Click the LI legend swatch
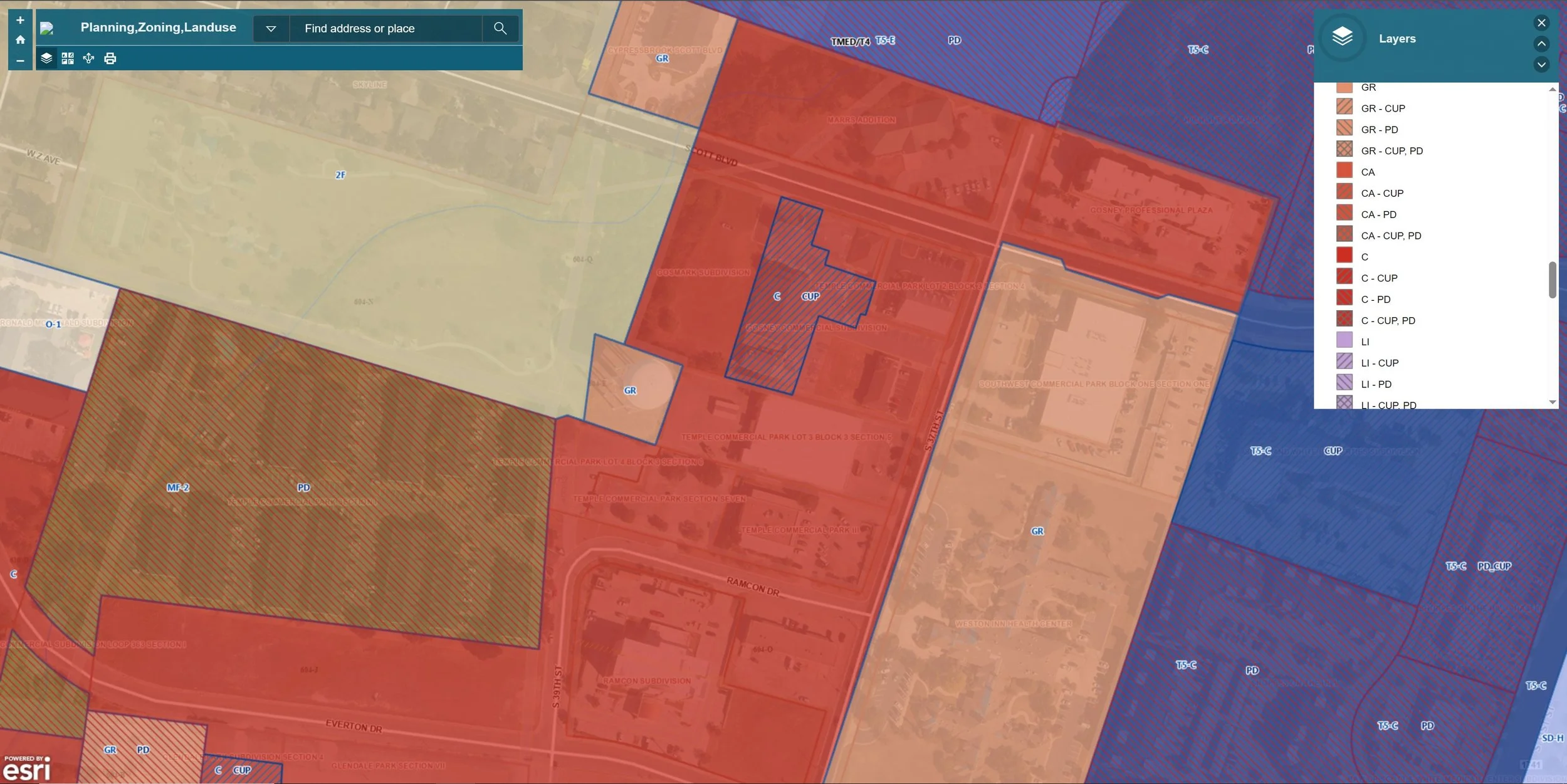 [1344, 341]
